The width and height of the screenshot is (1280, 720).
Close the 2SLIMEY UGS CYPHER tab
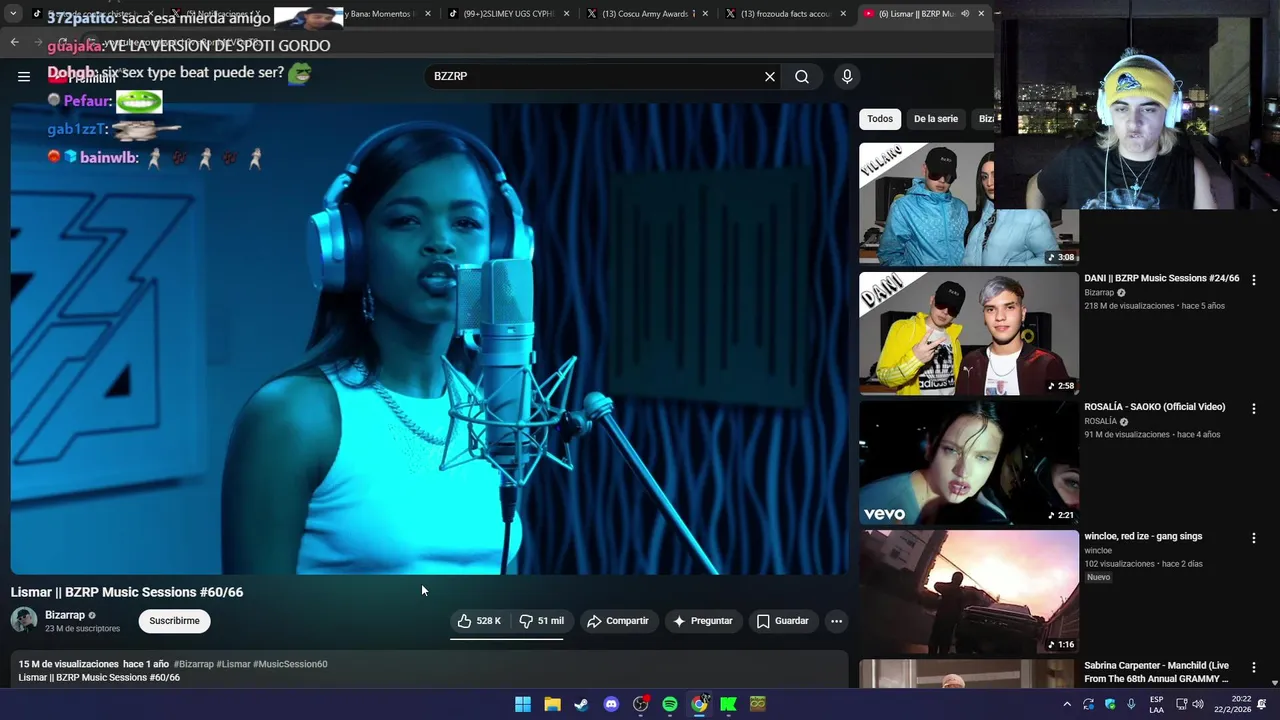tap(567, 14)
